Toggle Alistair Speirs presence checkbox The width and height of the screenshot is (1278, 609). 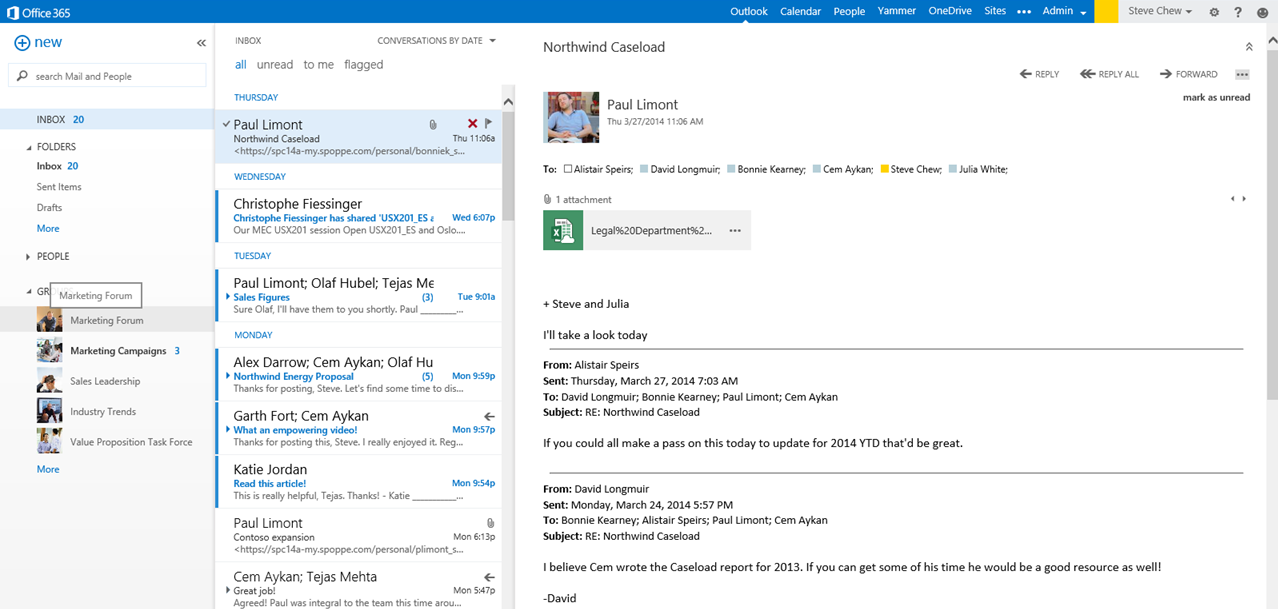568,170
